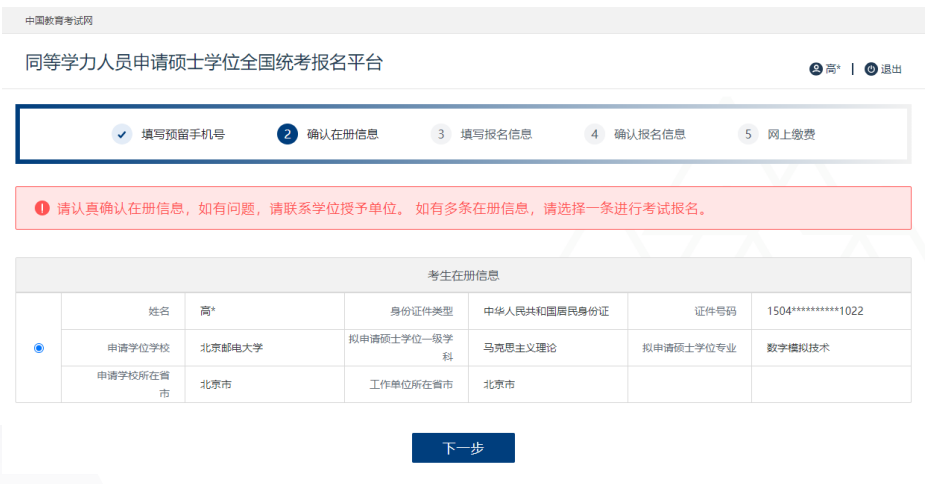Click the step 4 circle icon
The image size is (925, 484).
[x=595, y=134]
